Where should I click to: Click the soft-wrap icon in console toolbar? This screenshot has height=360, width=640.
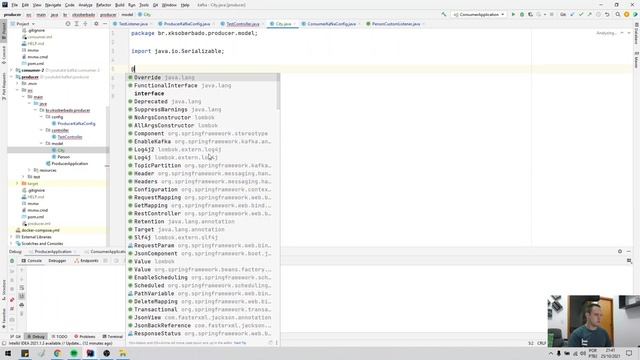click(22, 288)
